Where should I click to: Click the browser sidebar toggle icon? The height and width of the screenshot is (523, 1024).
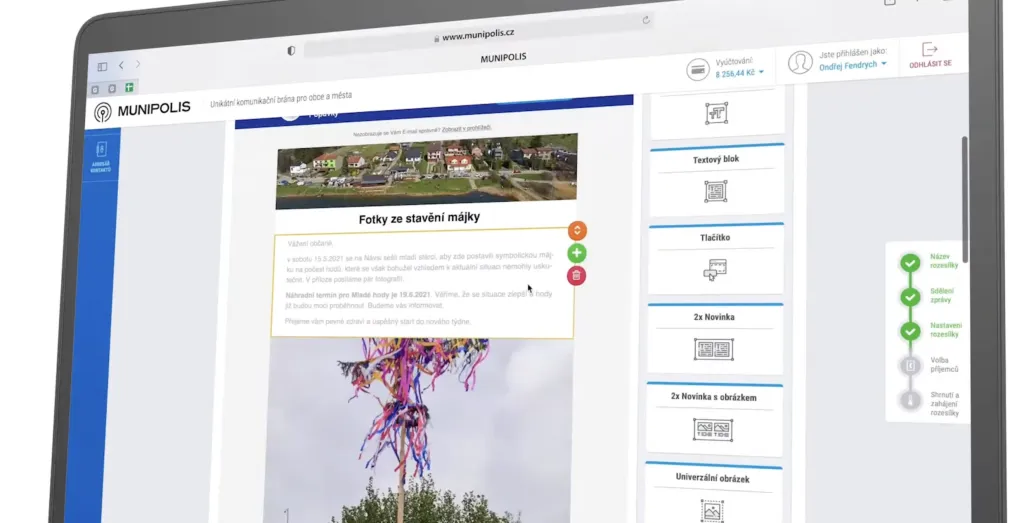click(103, 67)
